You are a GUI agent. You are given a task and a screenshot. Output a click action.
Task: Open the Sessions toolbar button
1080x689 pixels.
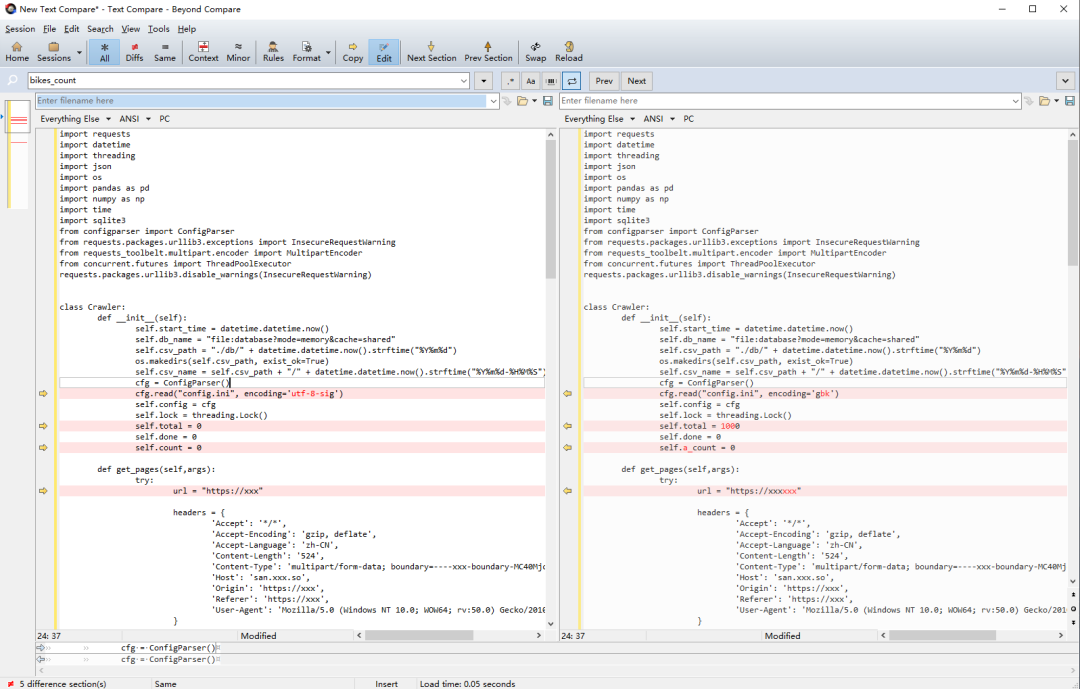(x=54, y=52)
